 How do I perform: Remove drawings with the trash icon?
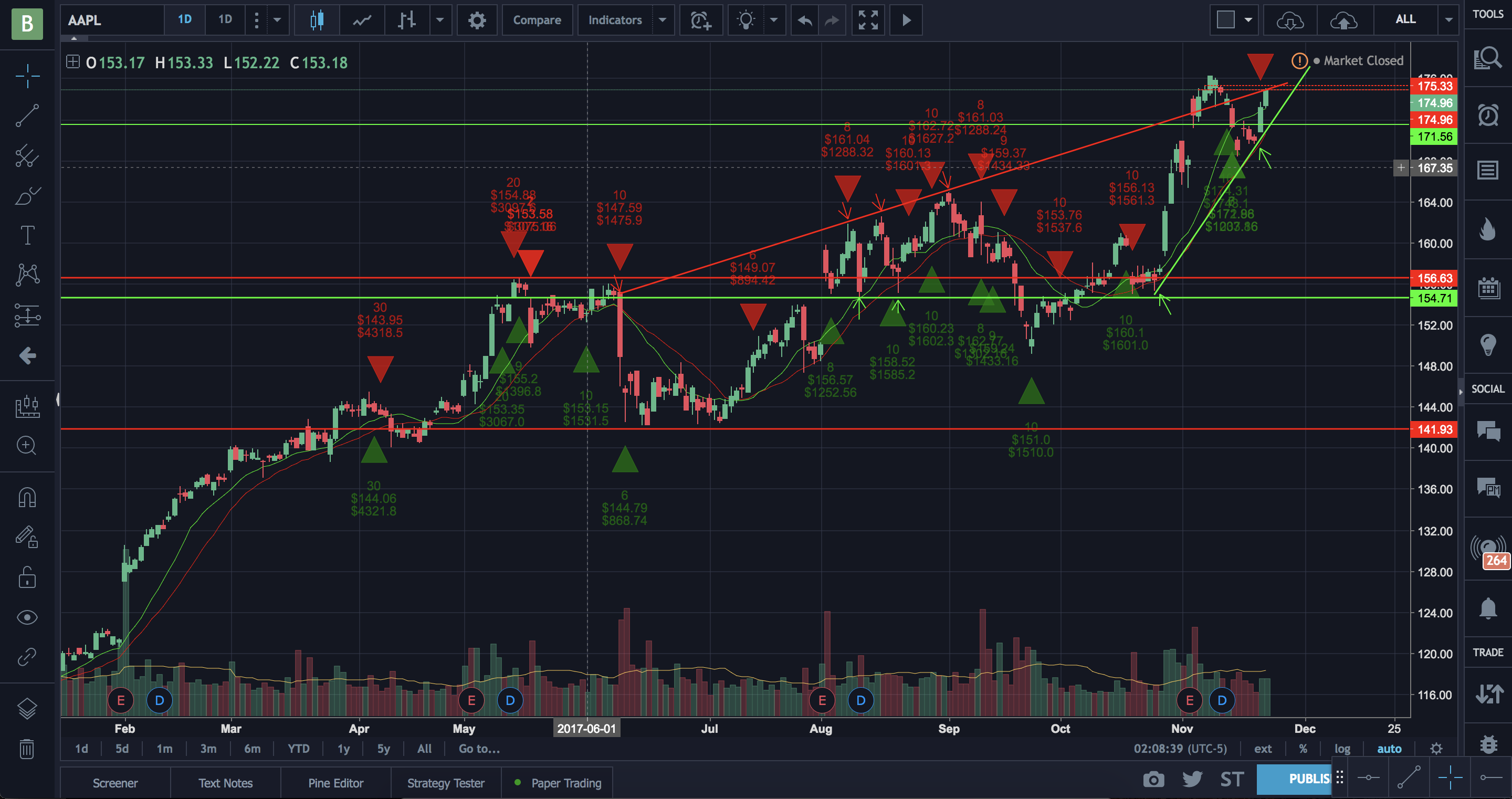pos(27,749)
